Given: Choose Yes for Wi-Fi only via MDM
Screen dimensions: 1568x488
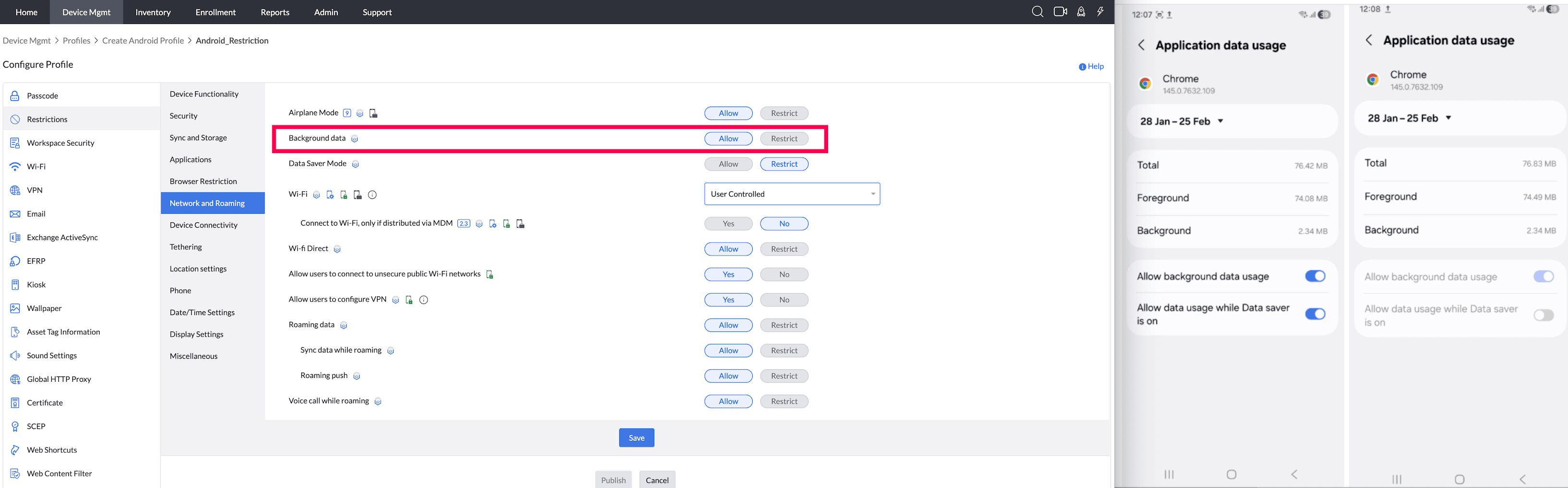Looking at the screenshot, I should coord(728,224).
